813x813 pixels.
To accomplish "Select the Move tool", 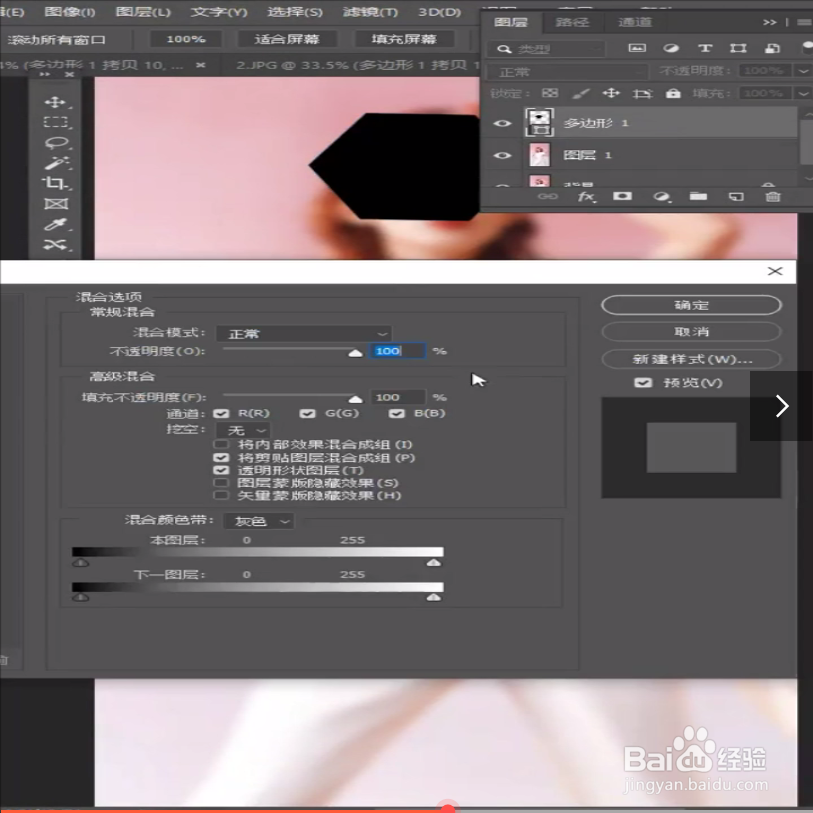I will click(x=54, y=100).
